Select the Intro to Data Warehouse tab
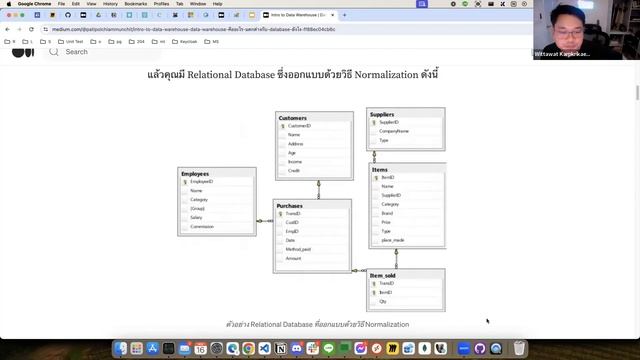The image size is (640, 360). tap(298, 15)
